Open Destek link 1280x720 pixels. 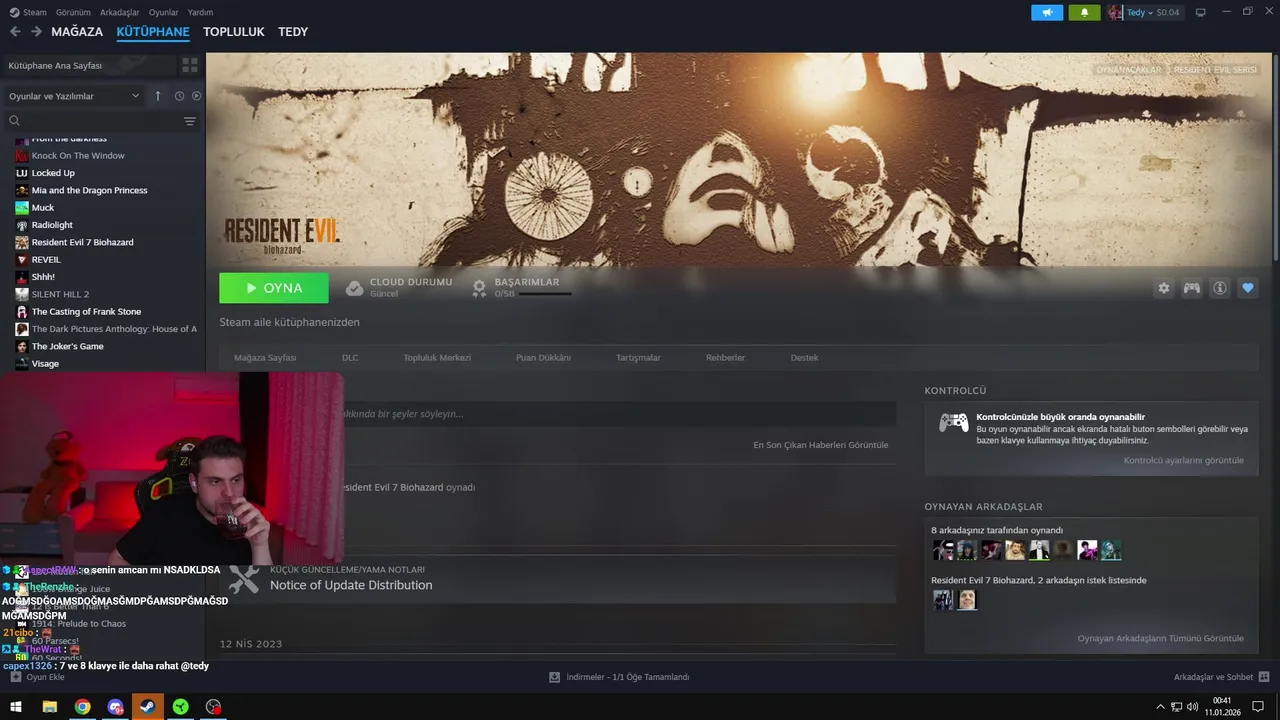click(804, 358)
